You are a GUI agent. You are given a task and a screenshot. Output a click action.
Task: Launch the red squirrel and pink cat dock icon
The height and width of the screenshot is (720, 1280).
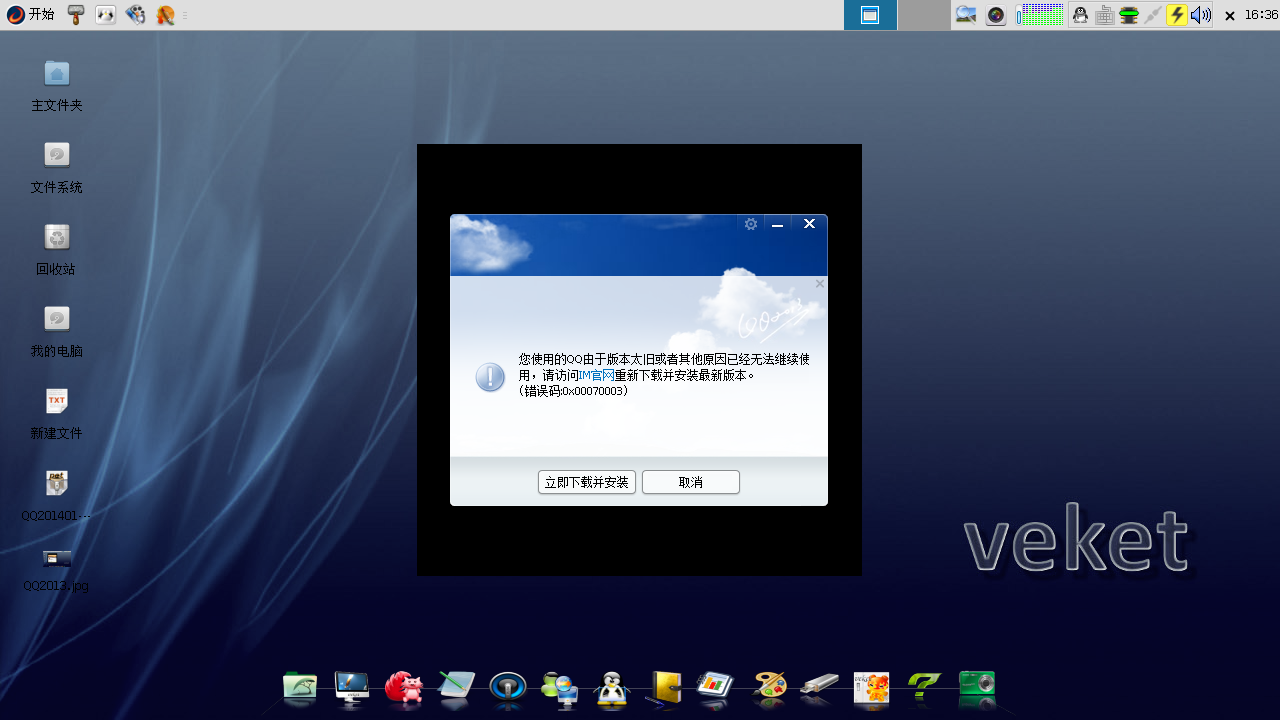404,686
